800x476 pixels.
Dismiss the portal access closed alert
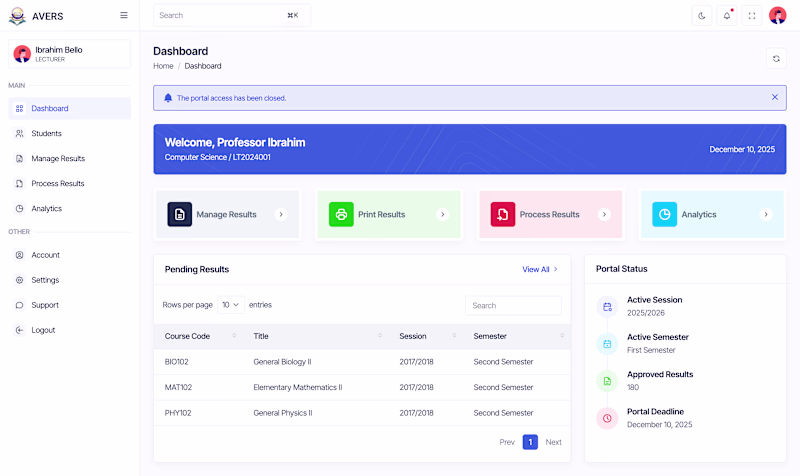774,97
